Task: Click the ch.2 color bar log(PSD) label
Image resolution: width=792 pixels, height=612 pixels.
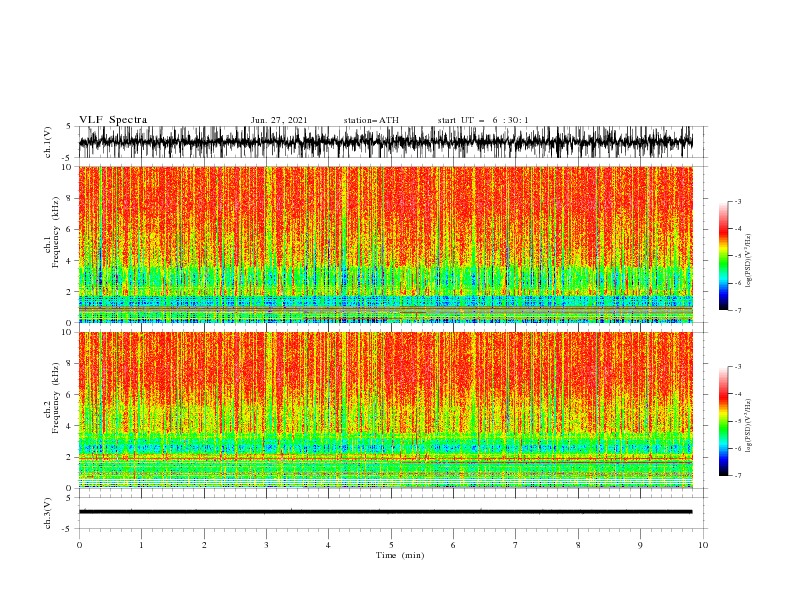Action: click(x=749, y=426)
